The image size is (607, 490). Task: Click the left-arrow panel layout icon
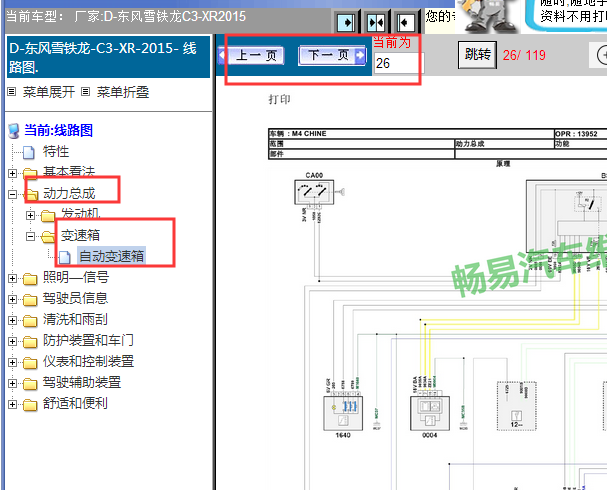[x=405, y=22]
